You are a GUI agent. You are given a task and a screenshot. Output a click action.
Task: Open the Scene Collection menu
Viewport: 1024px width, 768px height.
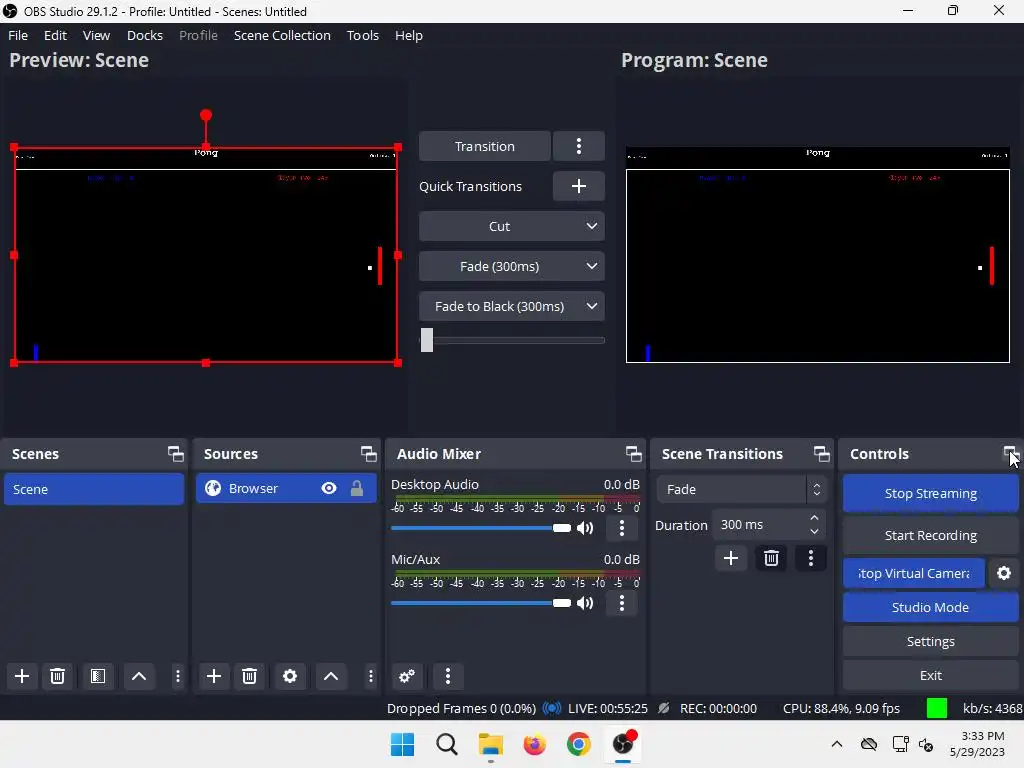(282, 35)
